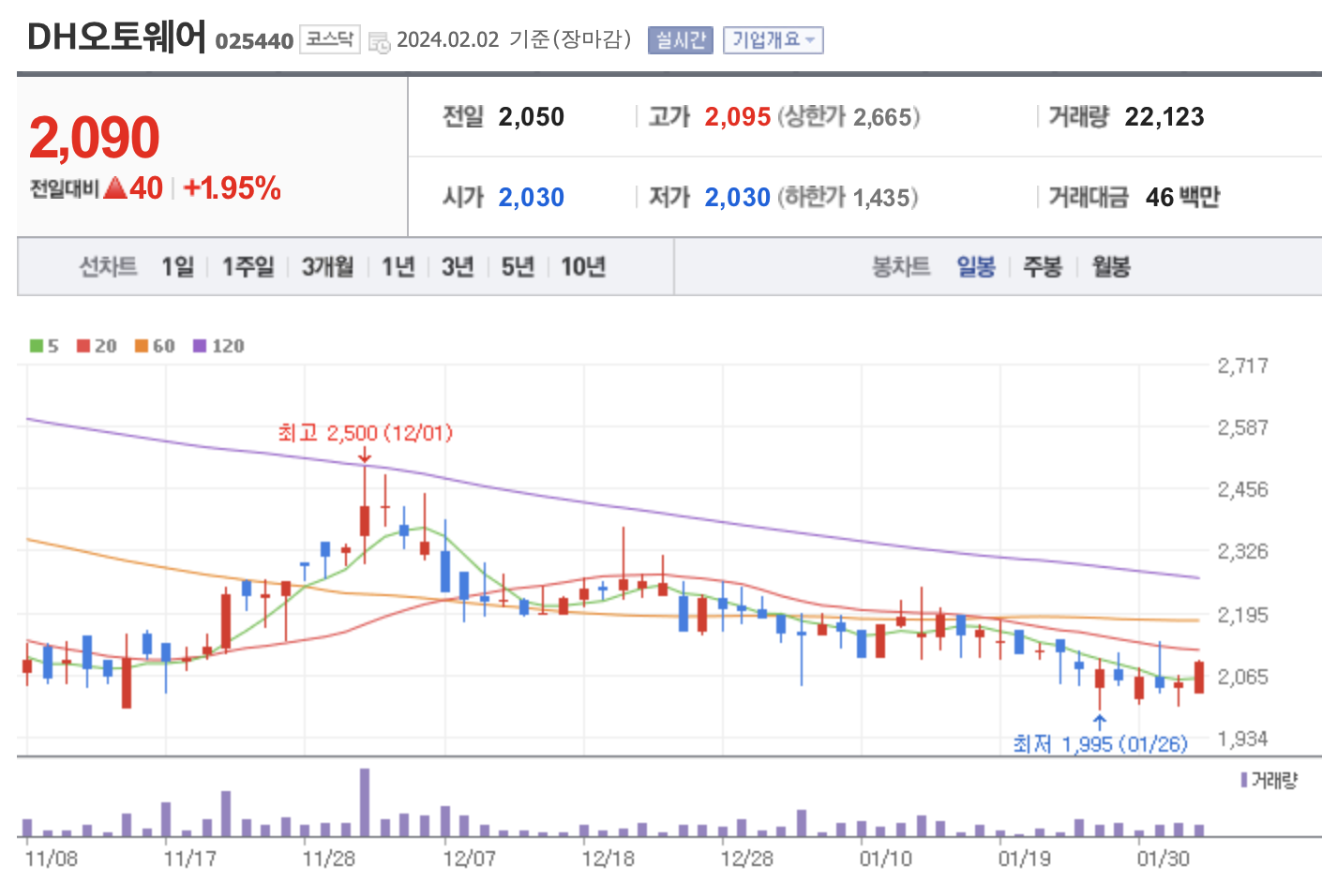Image resolution: width=1322 pixels, height=896 pixels.
Task: Click the current price 2,090
Action: click(x=95, y=138)
